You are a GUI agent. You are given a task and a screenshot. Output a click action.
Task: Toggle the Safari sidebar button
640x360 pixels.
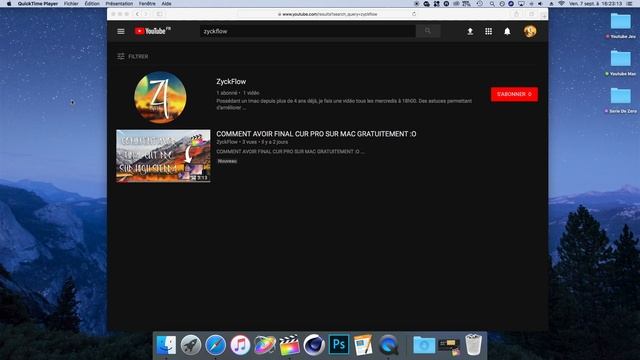pos(160,14)
